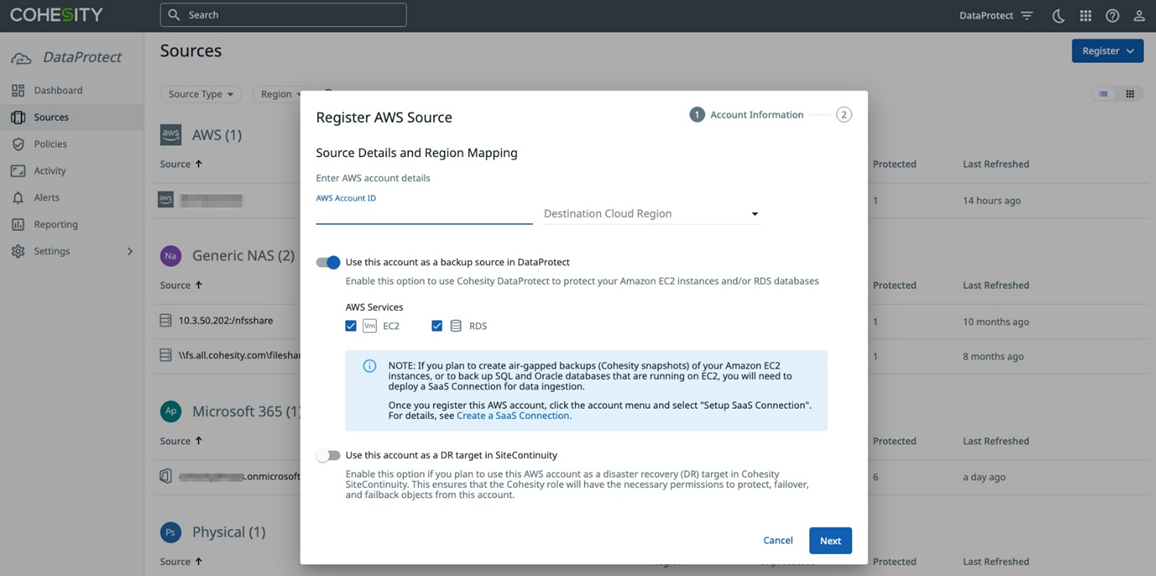The image size is (1156, 576).
Task: Open the Source Type filter dropdown
Action: click(x=201, y=94)
